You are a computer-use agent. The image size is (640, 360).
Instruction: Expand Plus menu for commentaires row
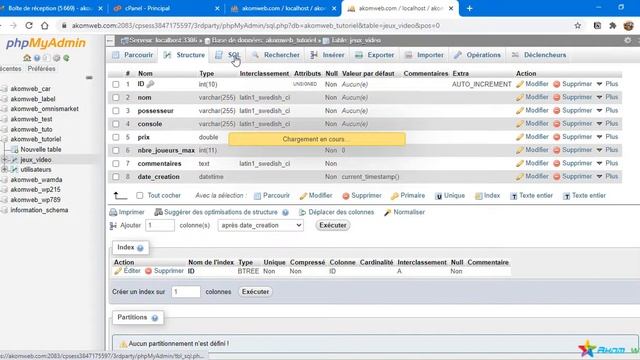(607, 163)
